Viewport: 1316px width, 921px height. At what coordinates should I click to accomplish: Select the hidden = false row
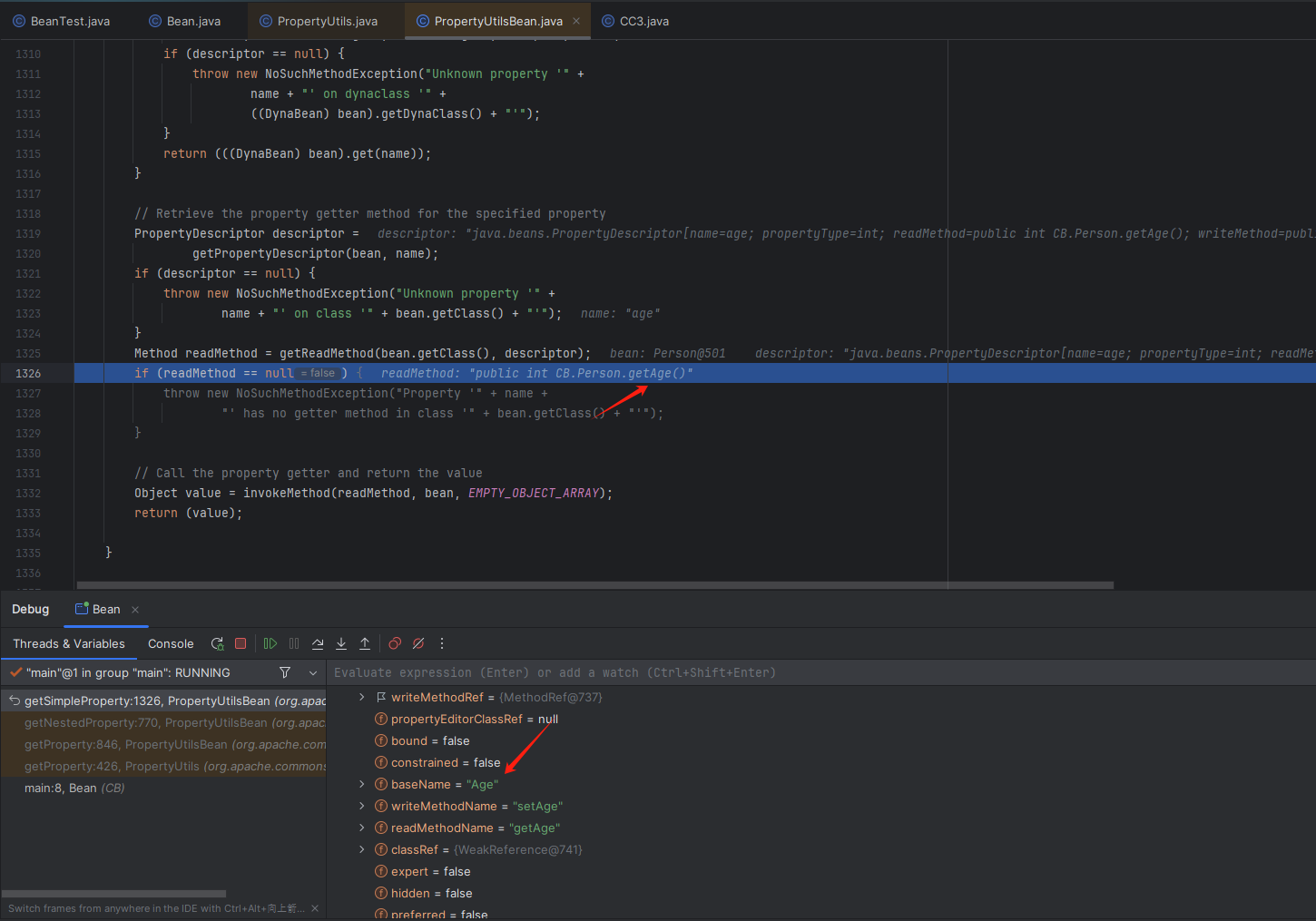tap(820, 893)
